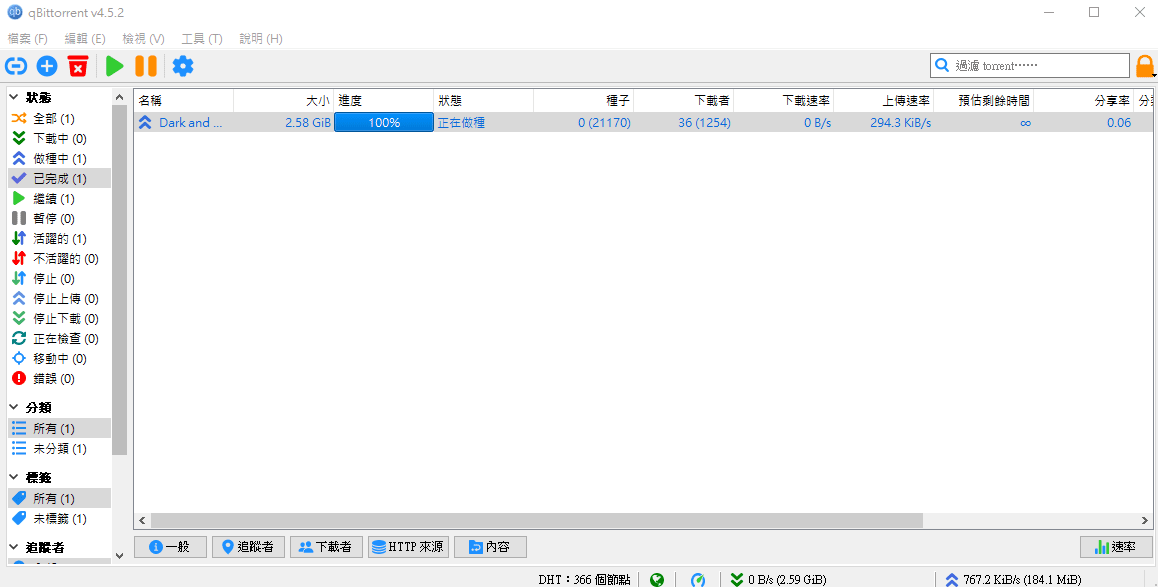Viewport: 1158px width, 587px height.
Task: Collapse the 分類 categories section
Action: (15, 408)
